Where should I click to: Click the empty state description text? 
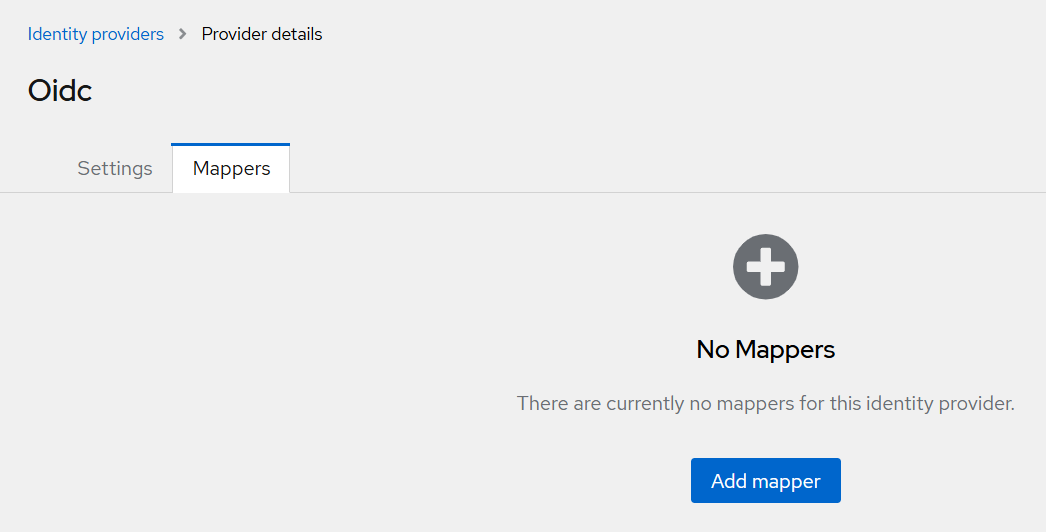click(765, 404)
